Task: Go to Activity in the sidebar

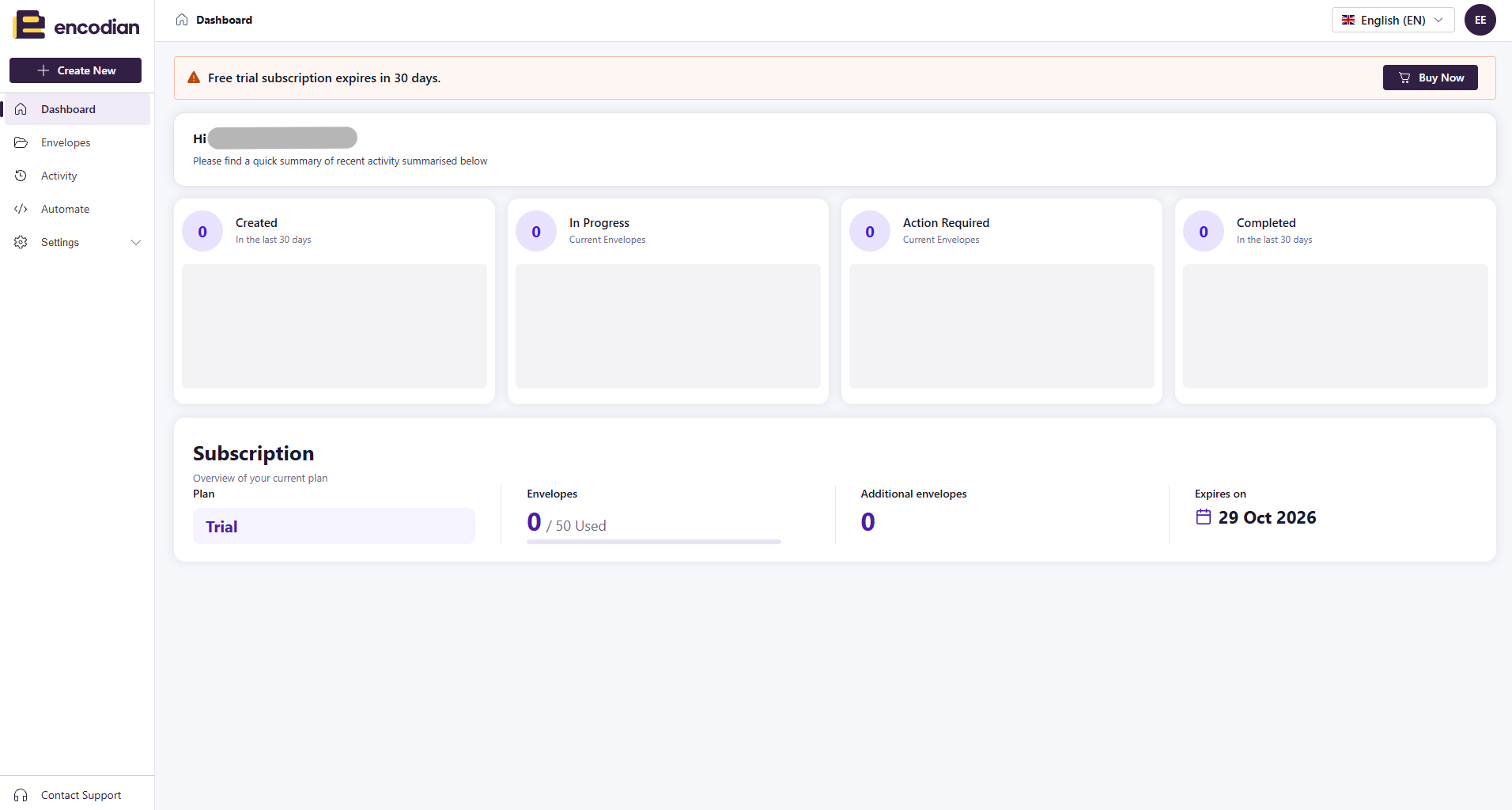Action: click(77, 176)
